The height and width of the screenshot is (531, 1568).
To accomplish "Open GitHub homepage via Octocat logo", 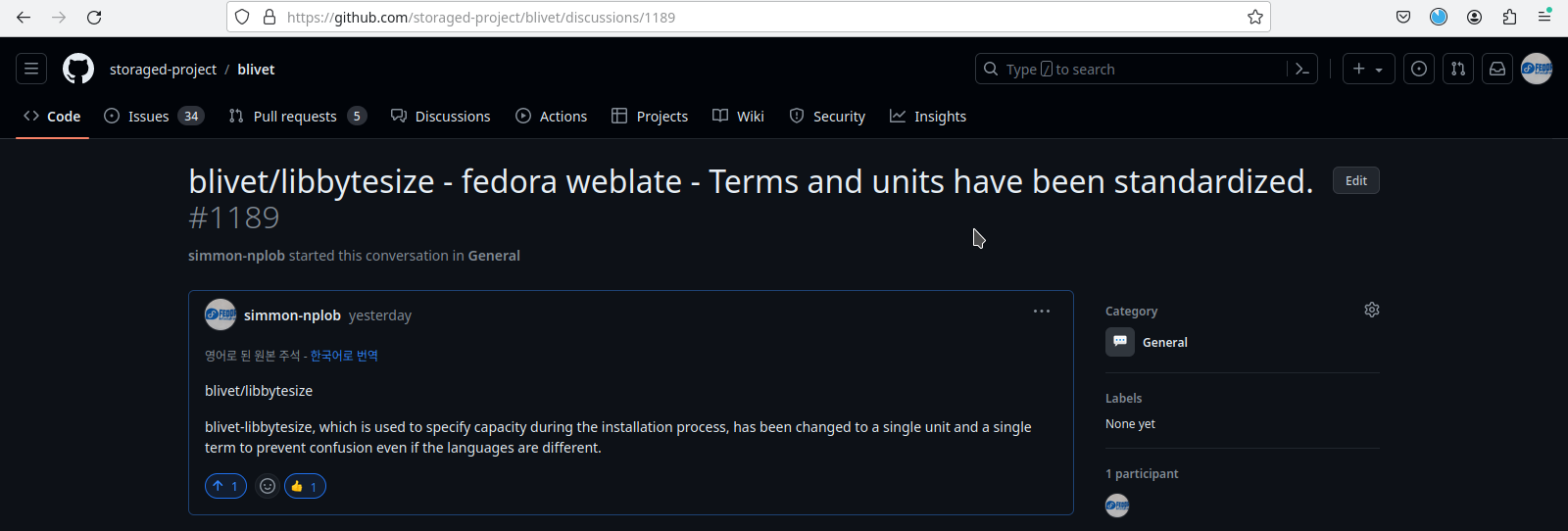I will [x=78, y=69].
